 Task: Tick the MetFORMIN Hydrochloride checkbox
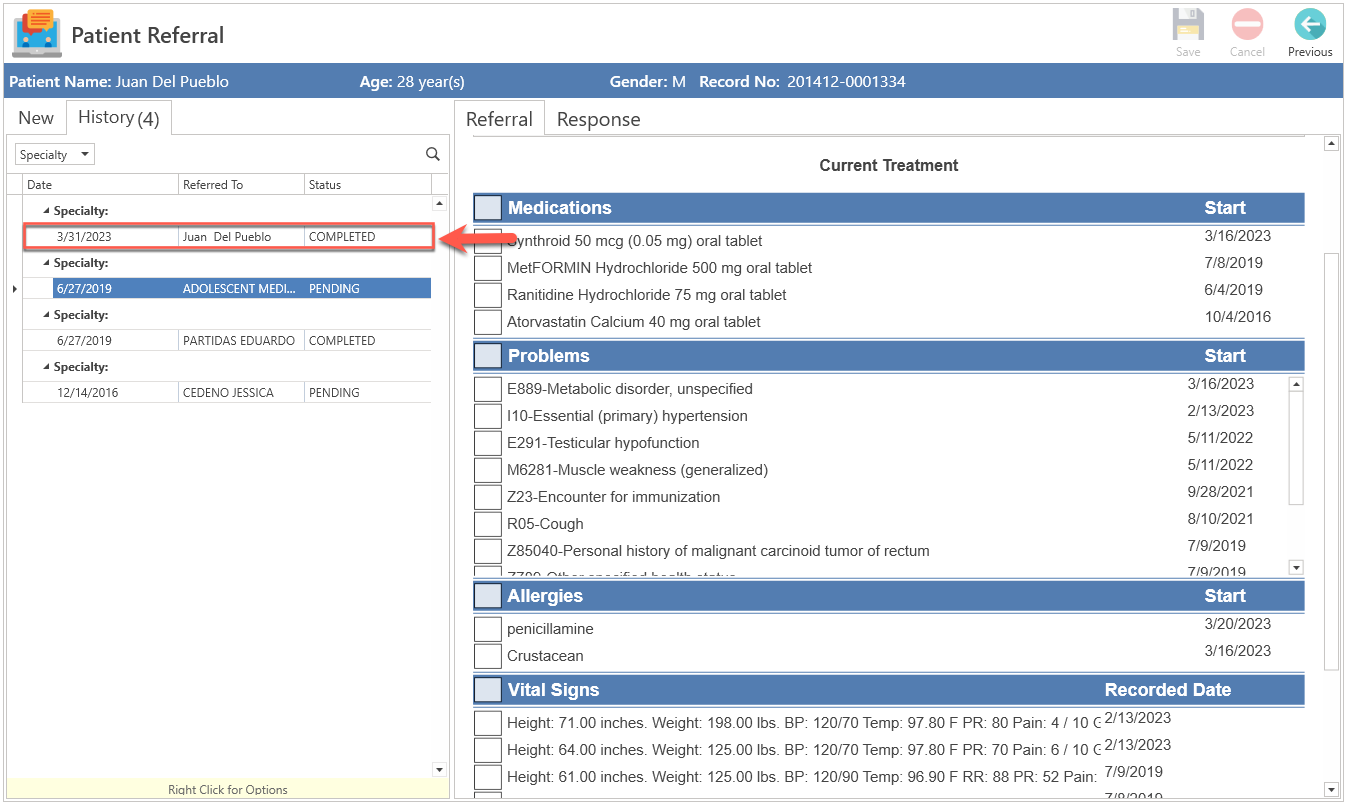pyautogui.click(x=487, y=268)
